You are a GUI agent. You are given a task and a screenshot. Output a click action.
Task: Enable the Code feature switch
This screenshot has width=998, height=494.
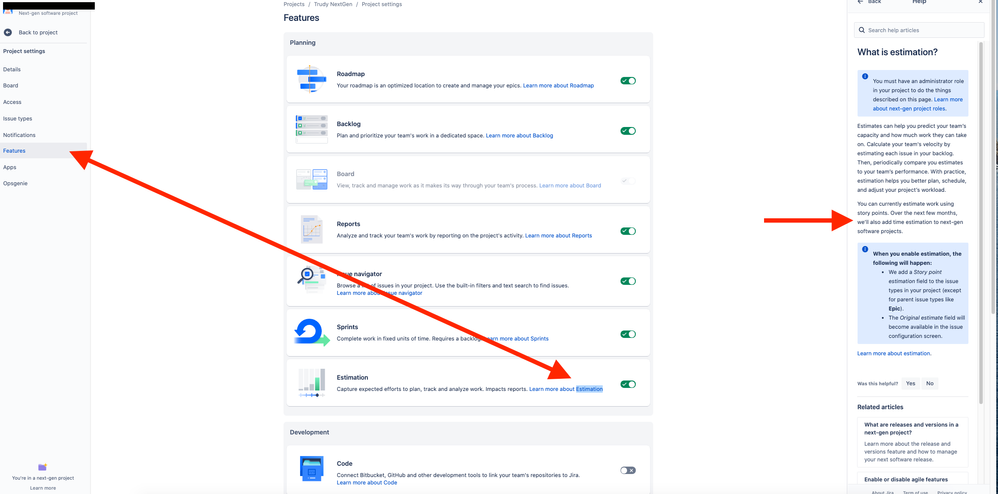coord(628,470)
